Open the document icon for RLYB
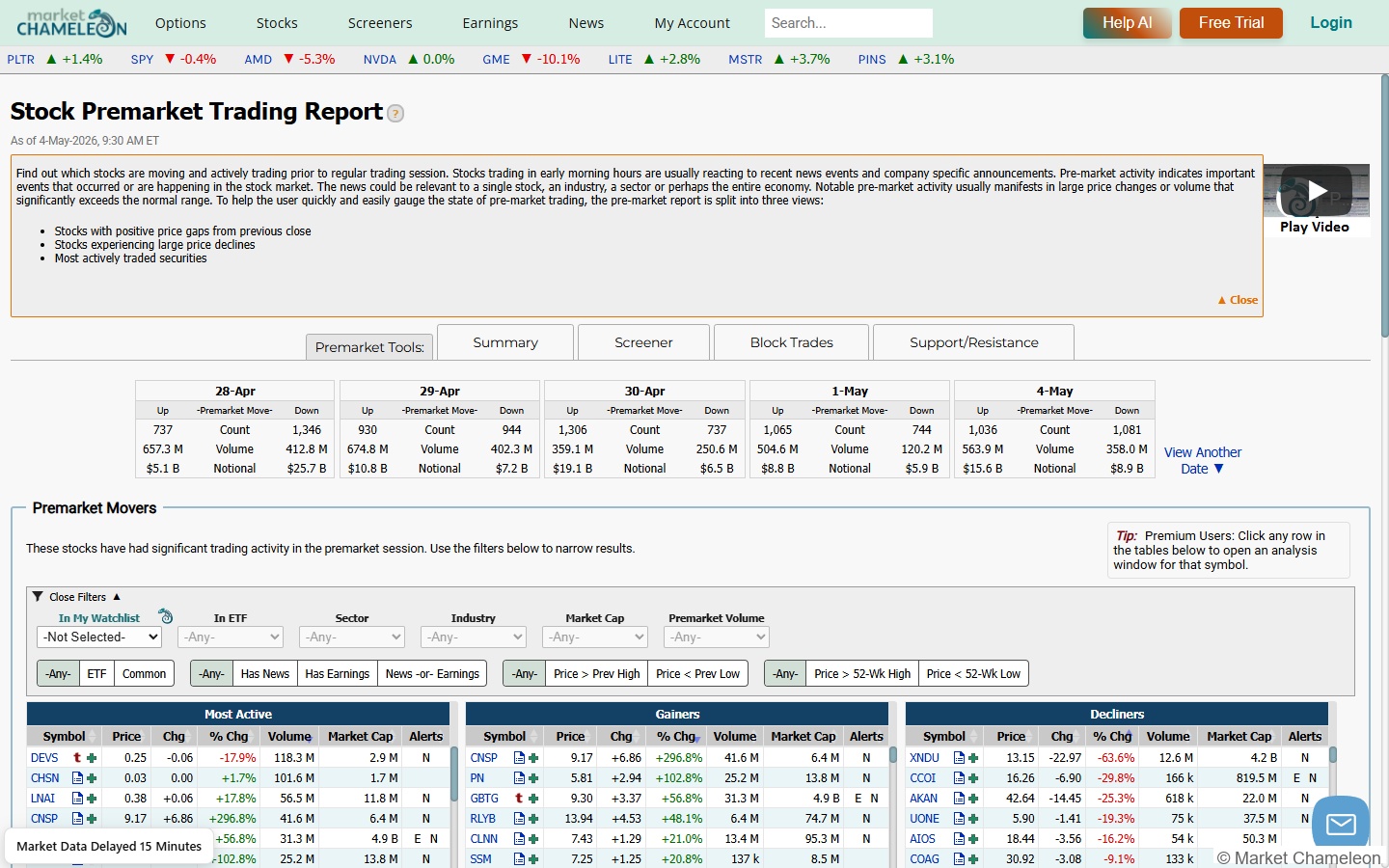 pyautogui.click(x=519, y=819)
